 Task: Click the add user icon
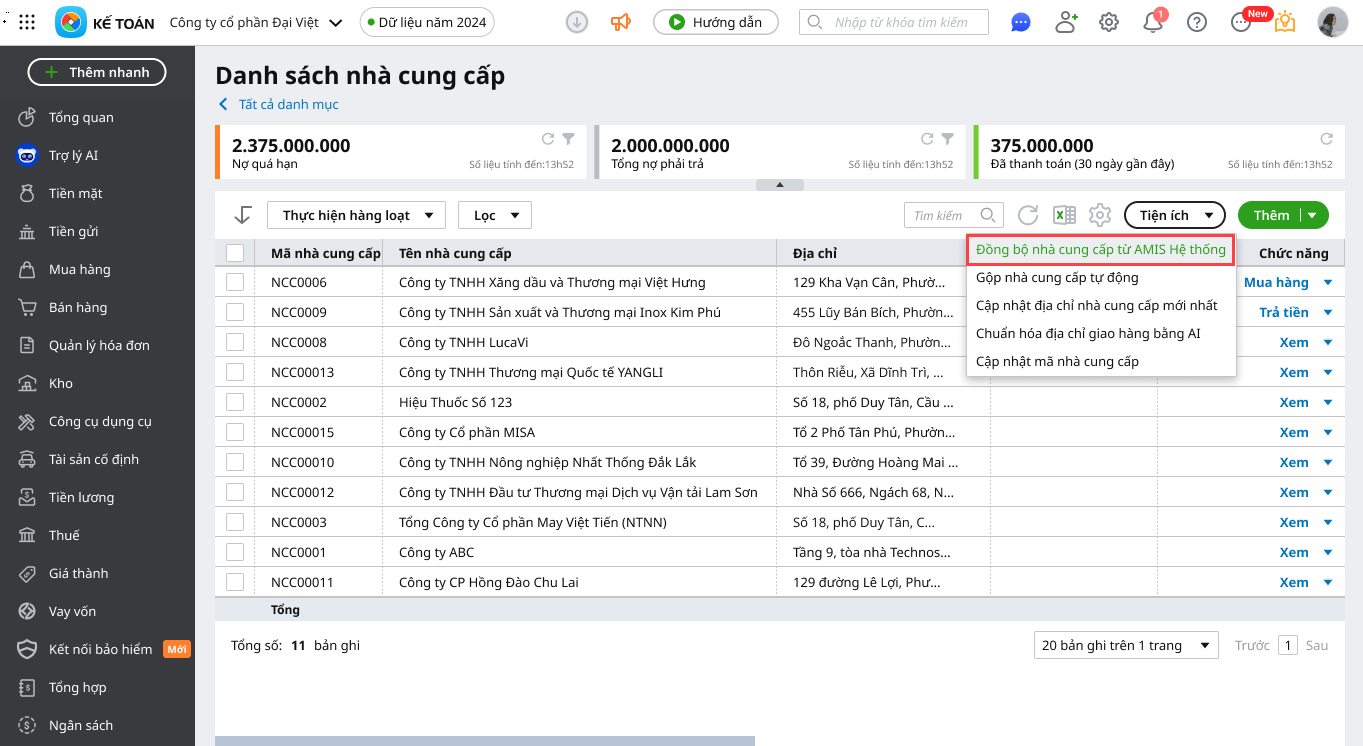[x=1066, y=22]
